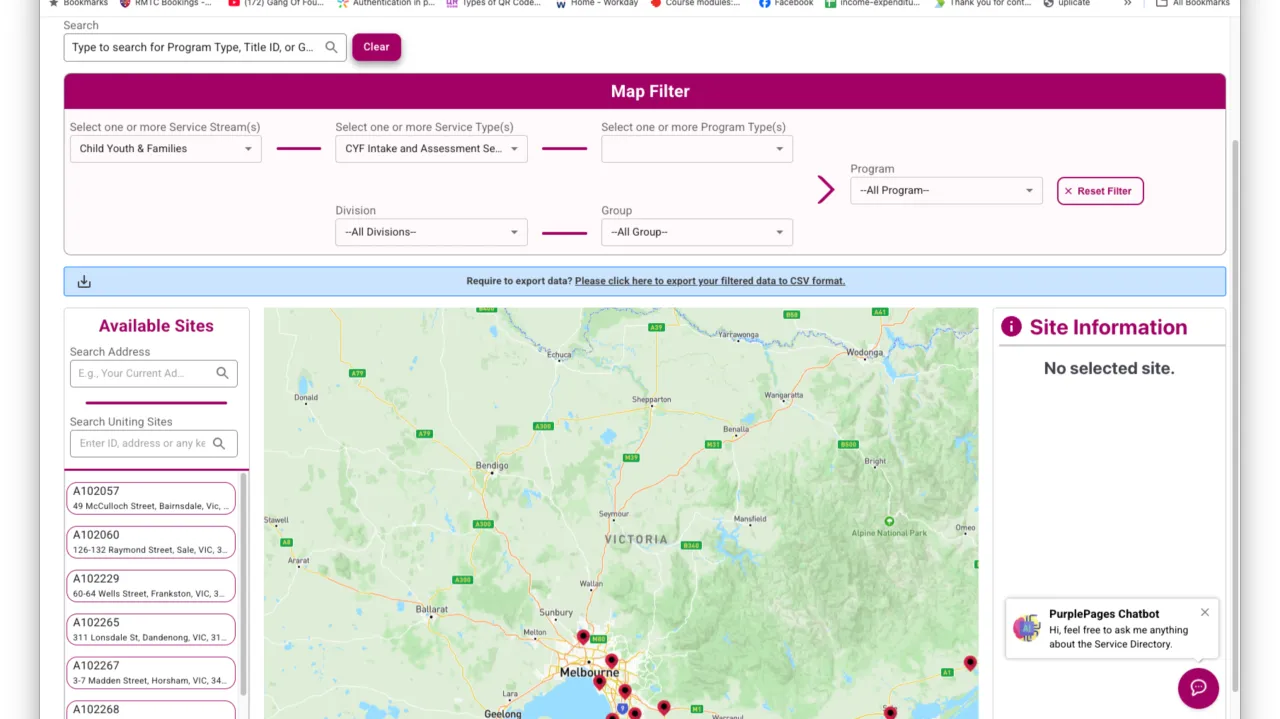Click the Reset Filter button

(x=1100, y=191)
